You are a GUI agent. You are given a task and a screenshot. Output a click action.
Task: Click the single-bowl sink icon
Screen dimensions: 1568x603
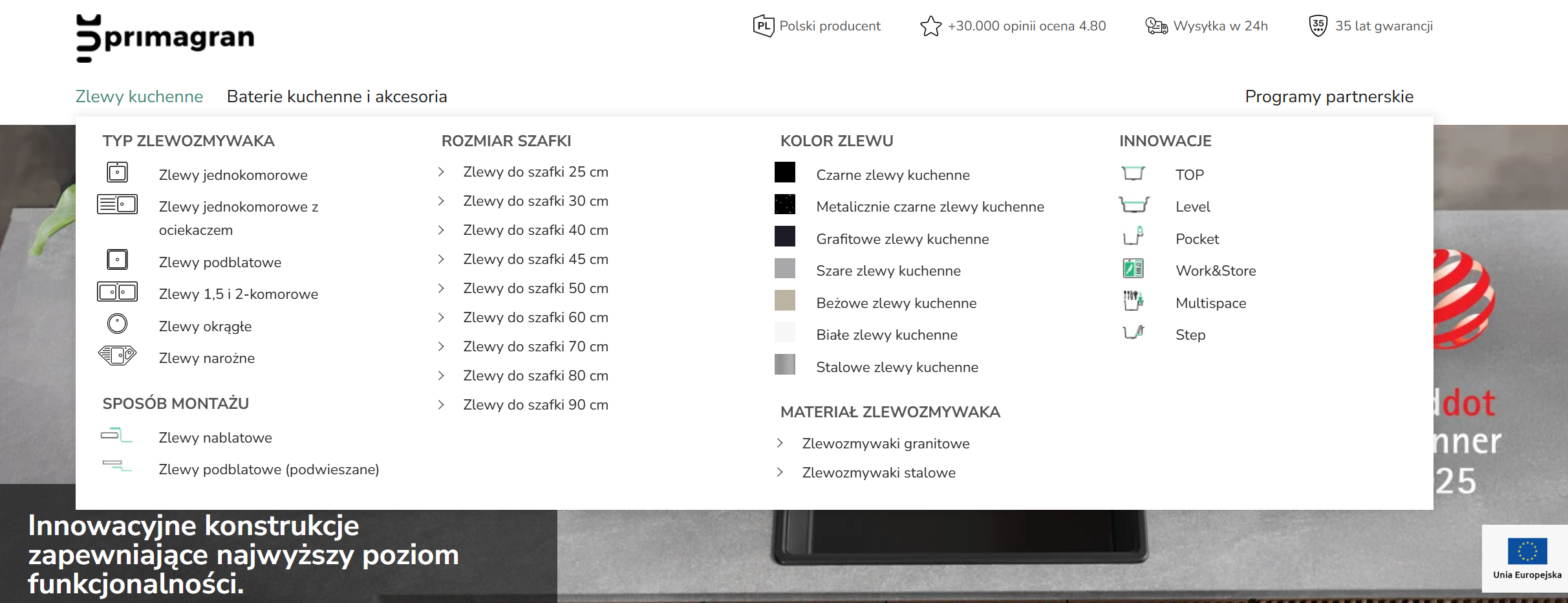click(117, 173)
